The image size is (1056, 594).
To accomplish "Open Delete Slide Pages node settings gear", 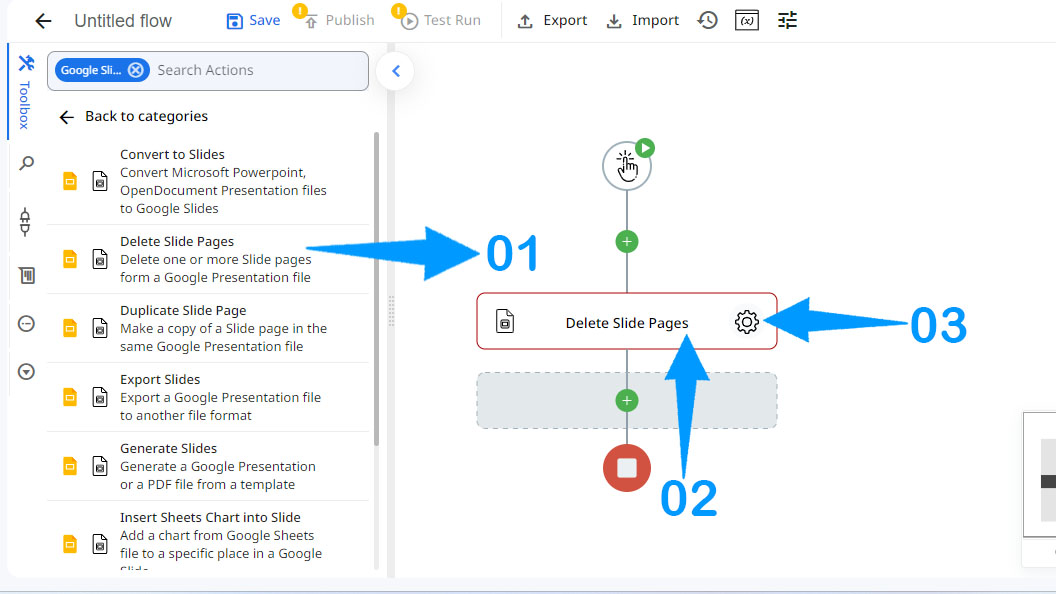I will tap(747, 322).
